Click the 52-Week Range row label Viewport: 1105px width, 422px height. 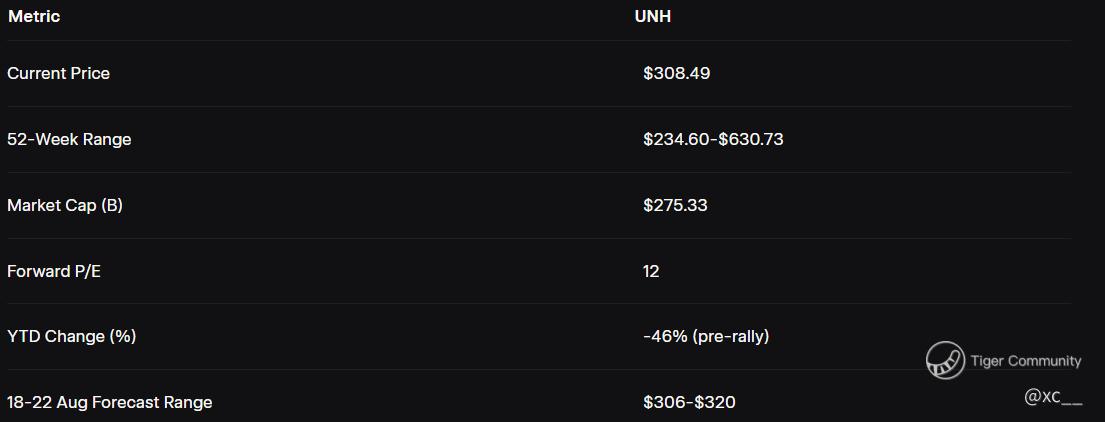tap(69, 139)
